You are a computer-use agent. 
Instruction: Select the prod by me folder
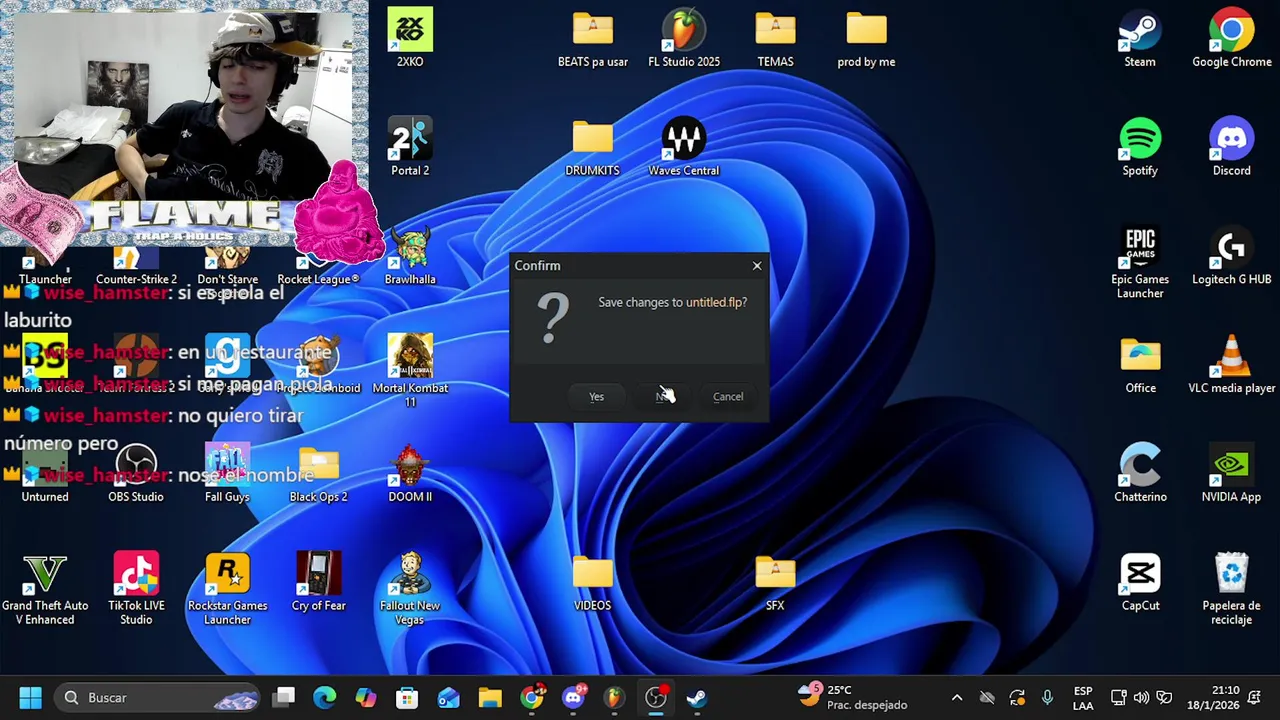tap(866, 38)
